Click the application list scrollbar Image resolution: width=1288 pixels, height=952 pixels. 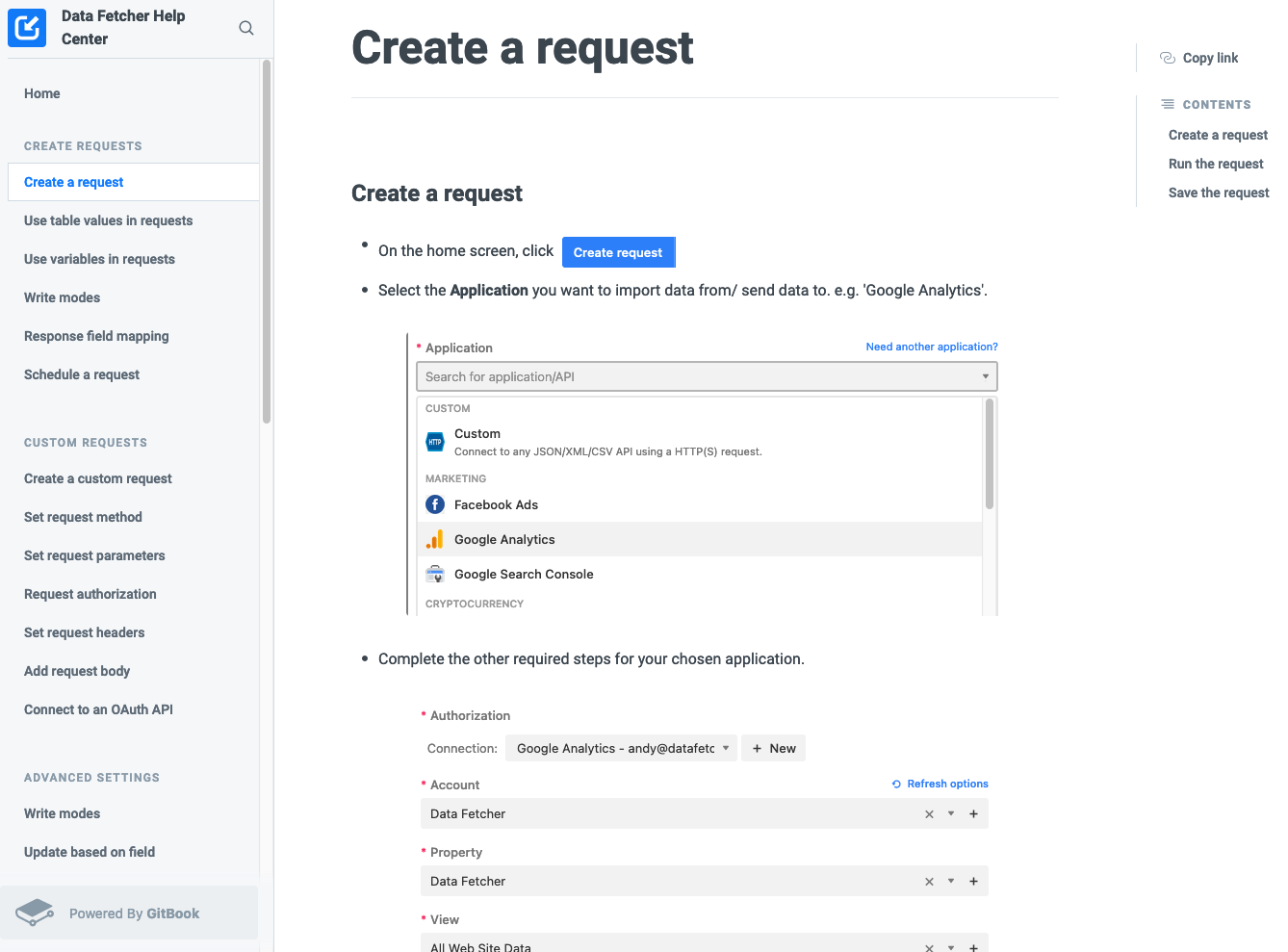[x=990, y=454]
